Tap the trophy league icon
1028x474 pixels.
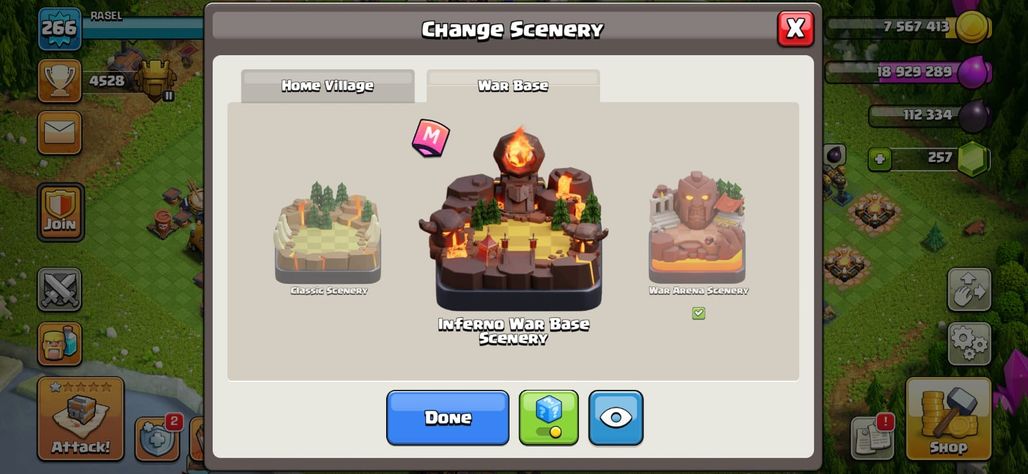click(x=60, y=81)
